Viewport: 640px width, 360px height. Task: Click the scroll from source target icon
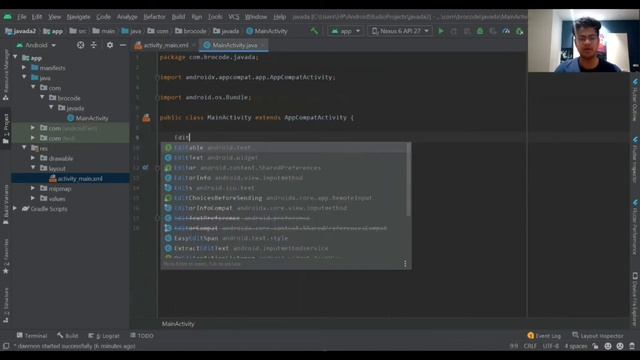point(80,45)
